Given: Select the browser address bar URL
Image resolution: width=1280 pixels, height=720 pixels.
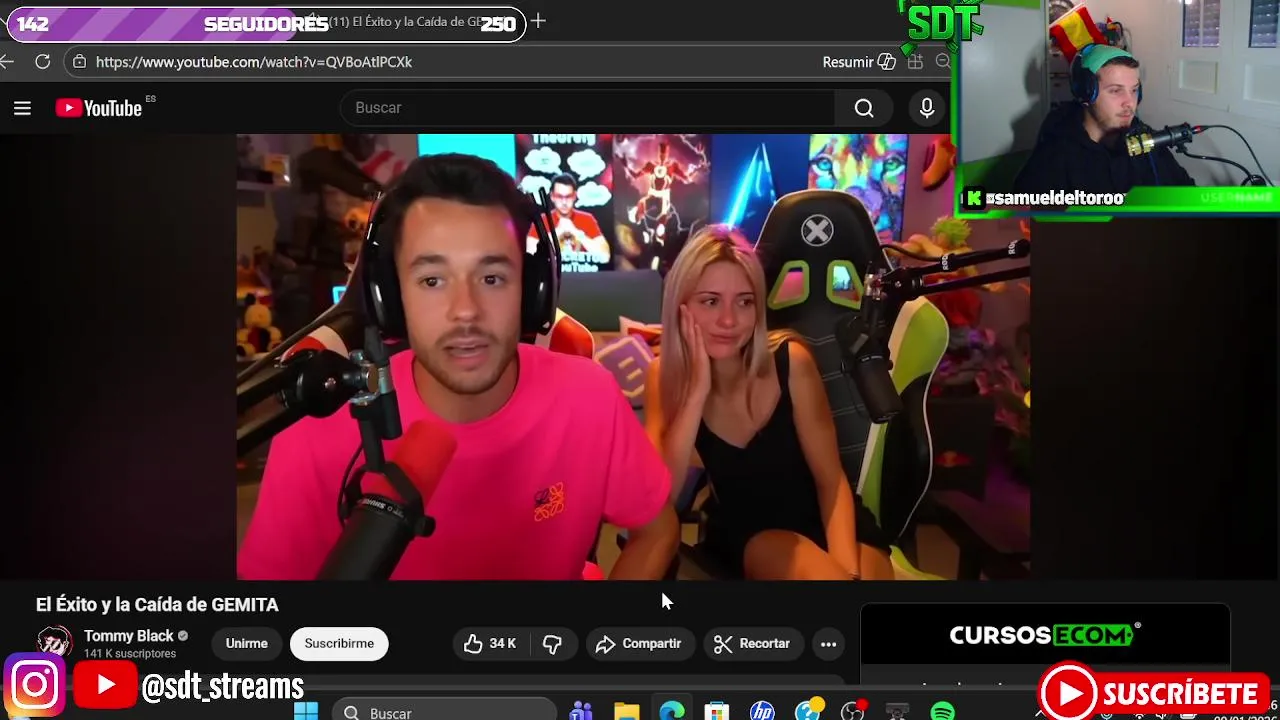Looking at the screenshot, I should 254,62.
